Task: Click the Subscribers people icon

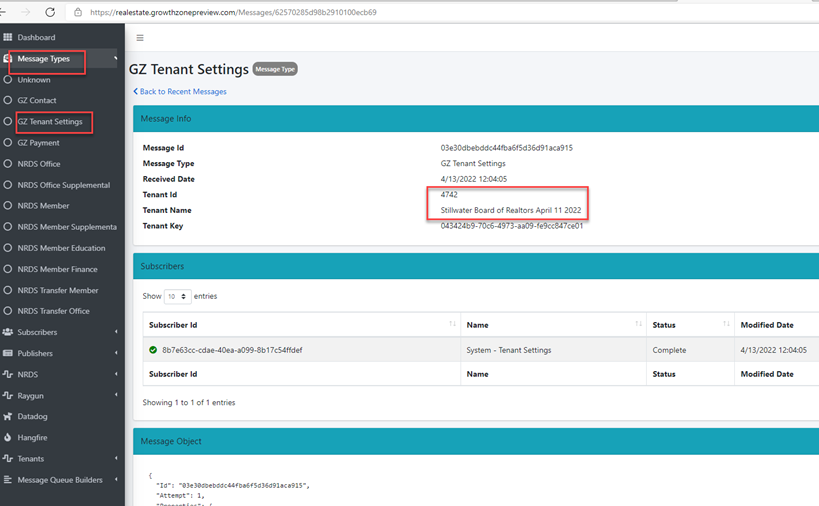Action: click(8, 332)
